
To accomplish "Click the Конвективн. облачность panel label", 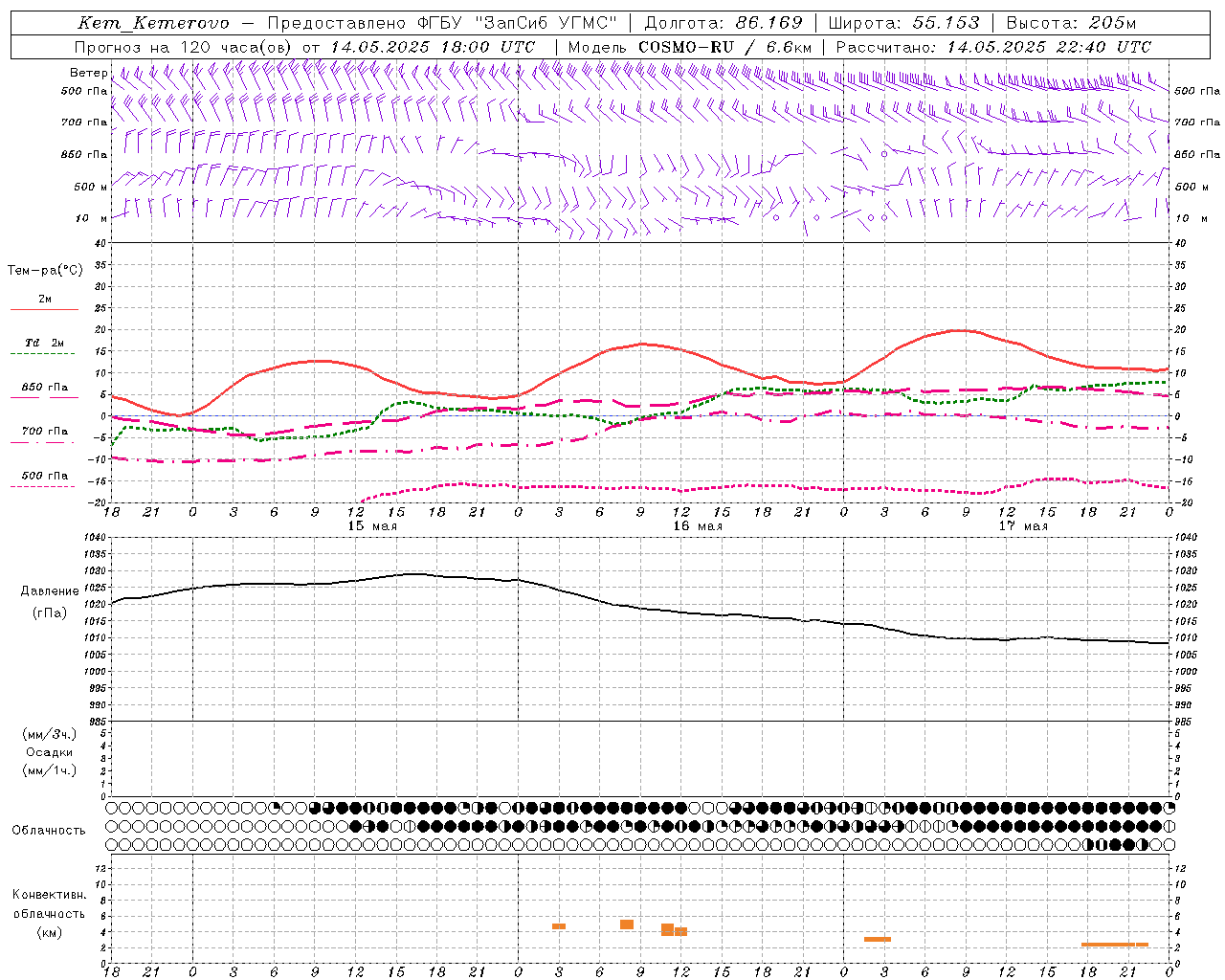I will tap(50, 903).
